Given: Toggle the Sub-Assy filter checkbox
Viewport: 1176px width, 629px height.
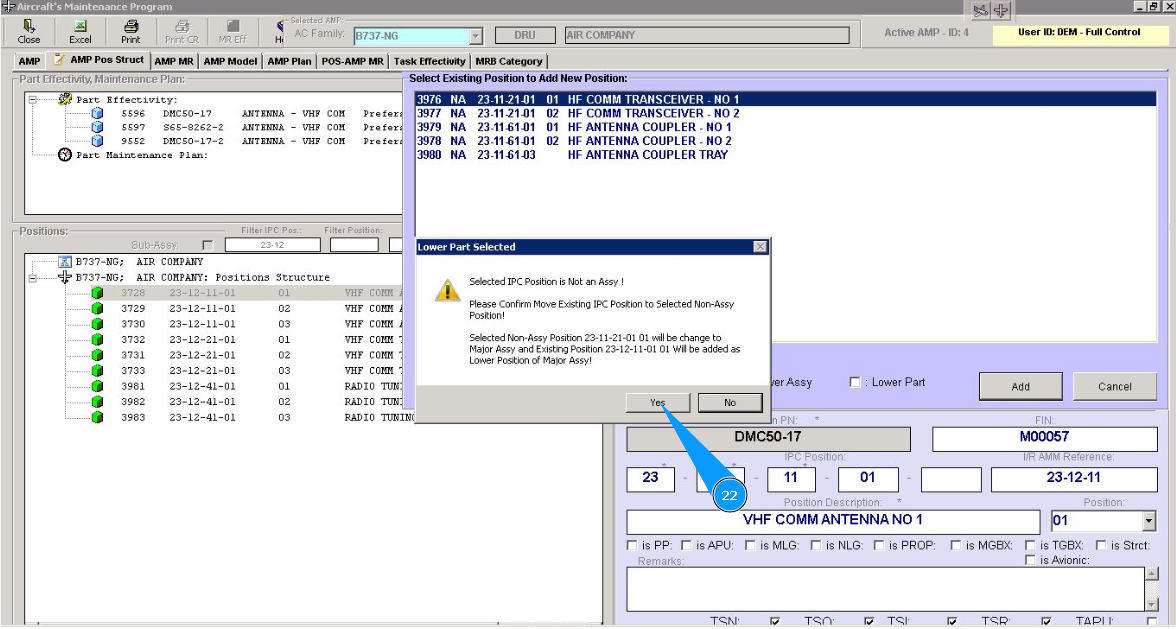Looking at the screenshot, I should coord(207,245).
